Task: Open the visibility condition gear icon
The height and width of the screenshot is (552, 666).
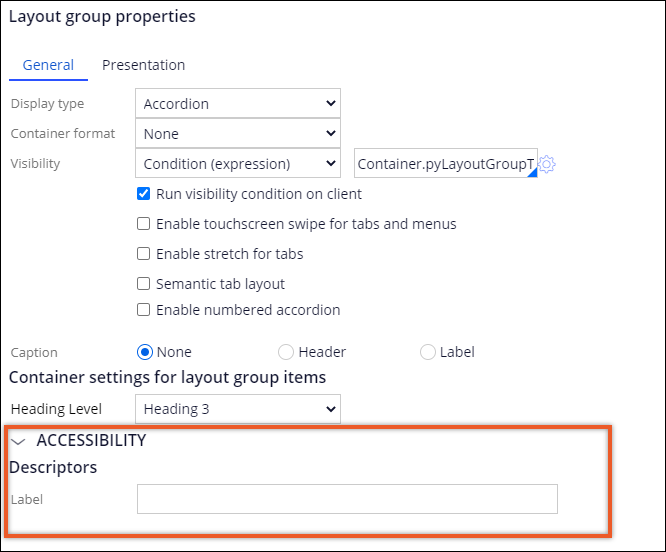Action: click(547, 164)
